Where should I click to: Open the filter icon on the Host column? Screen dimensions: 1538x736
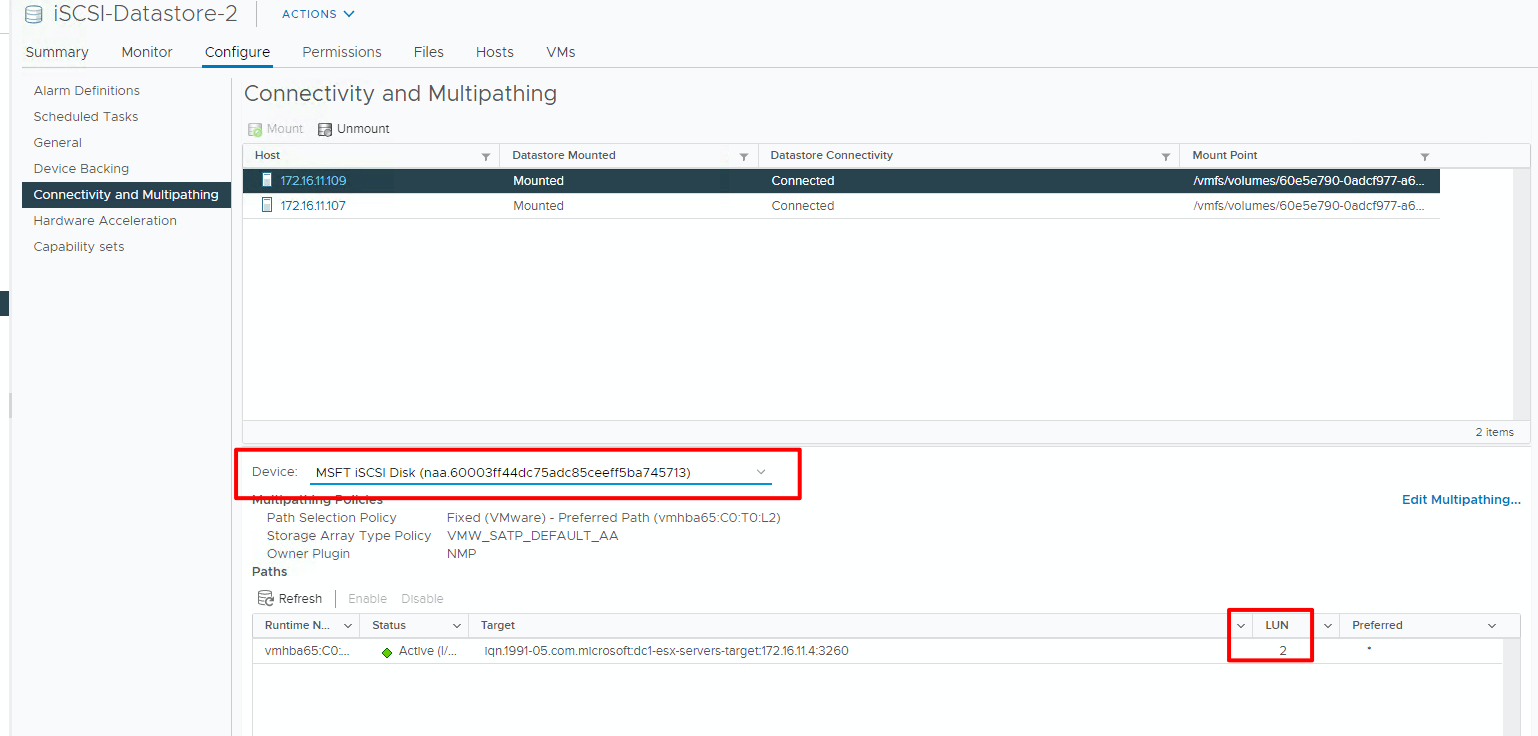pos(486,155)
